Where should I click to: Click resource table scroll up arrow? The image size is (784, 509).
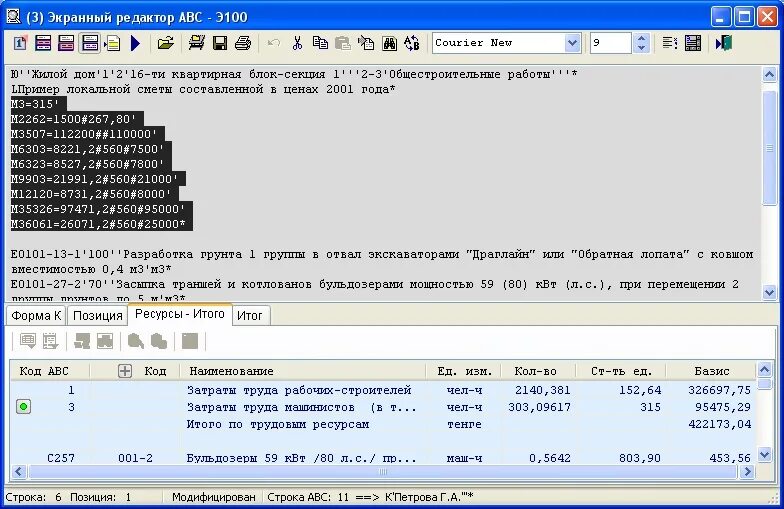coord(764,370)
